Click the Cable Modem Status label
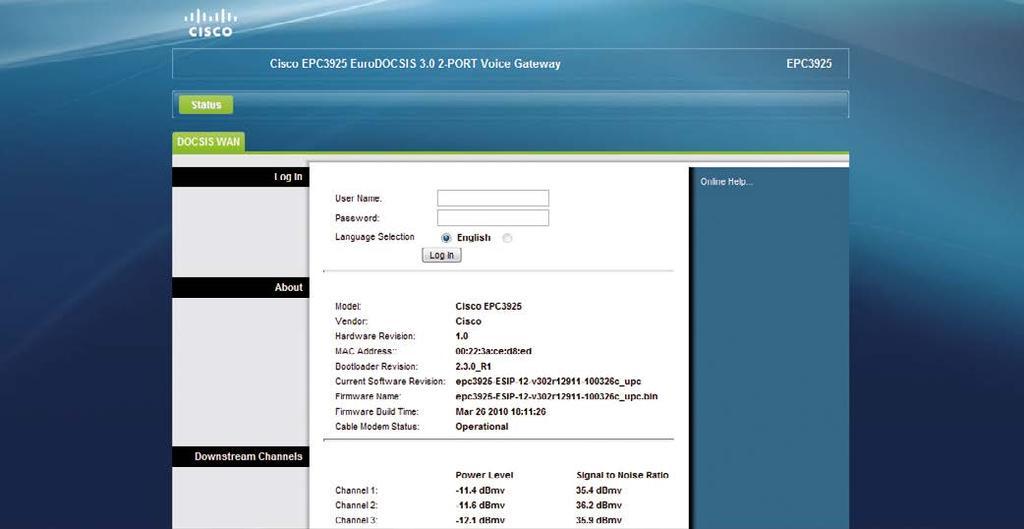 click(377, 427)
